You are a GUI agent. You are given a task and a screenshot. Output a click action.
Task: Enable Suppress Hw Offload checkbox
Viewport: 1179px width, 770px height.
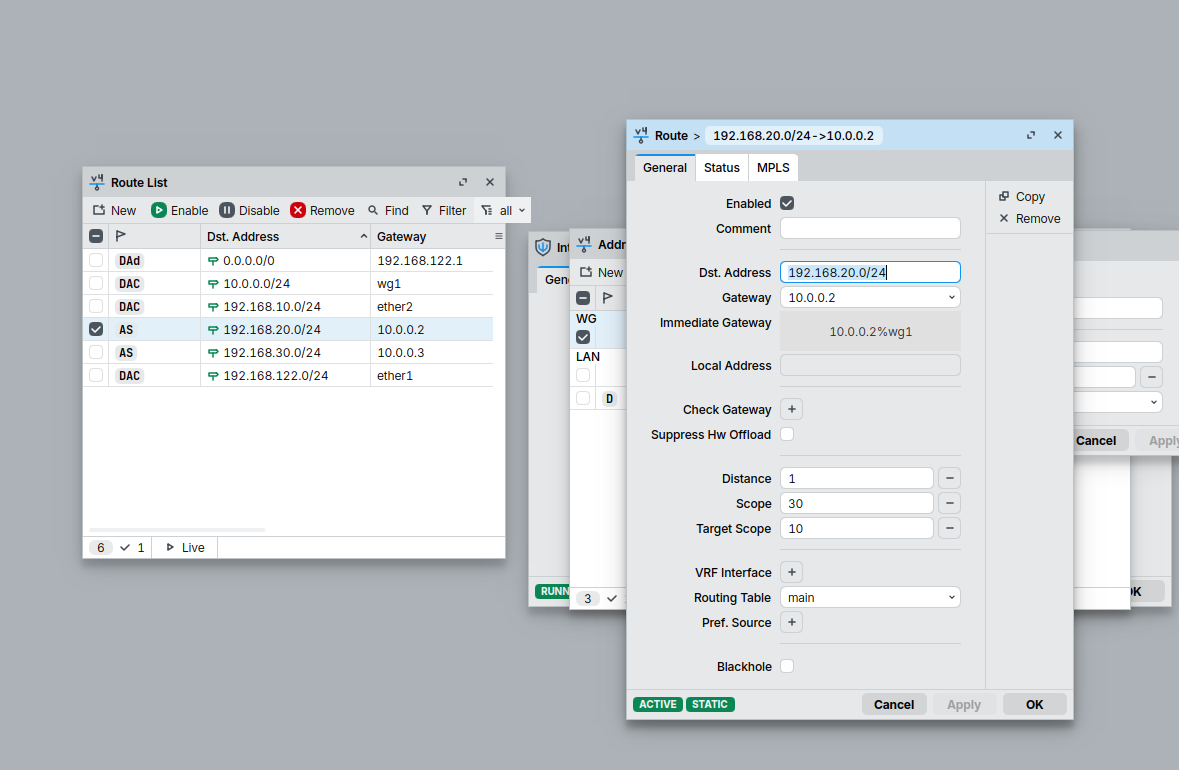pos(787,434)
